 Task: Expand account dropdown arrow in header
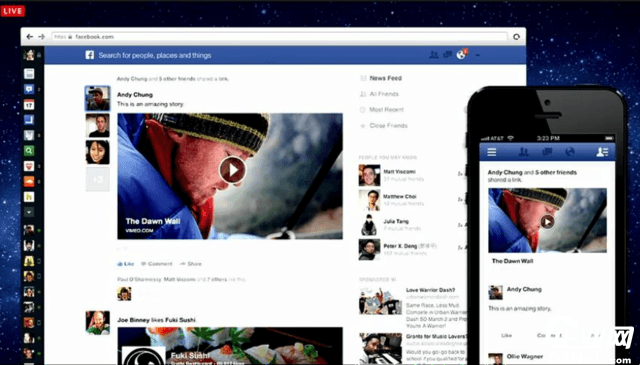[477, 56]
